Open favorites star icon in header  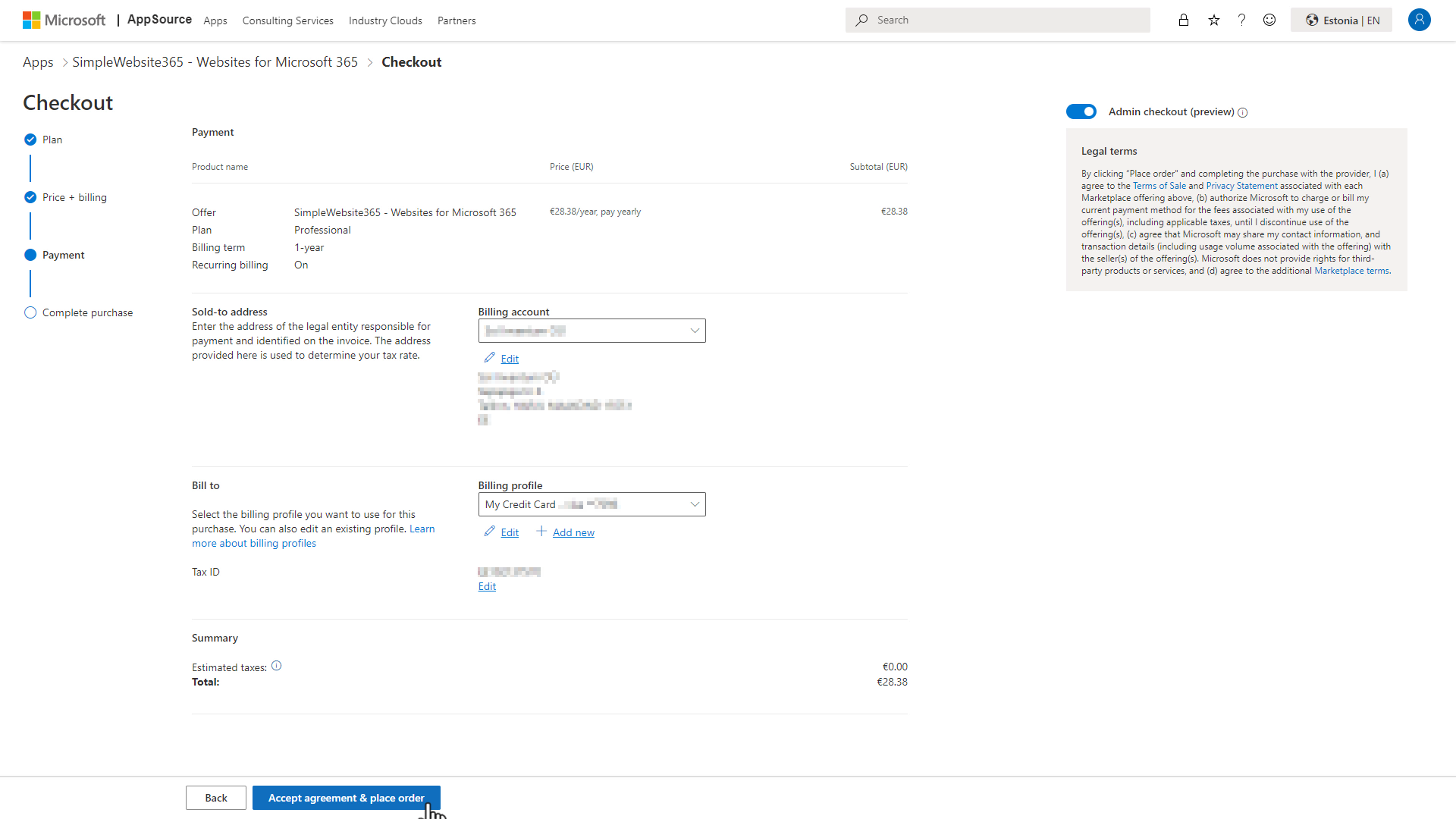click(x=1214, y=20)
